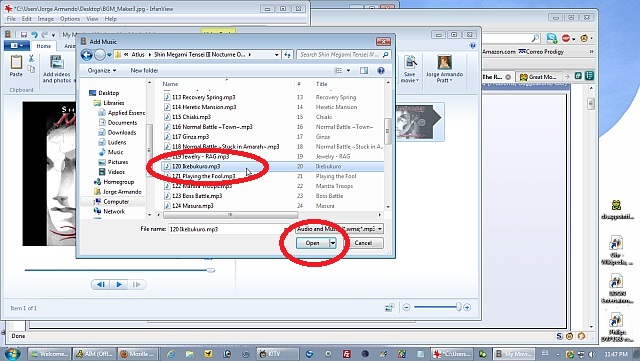Click Save movie in Movie Maker ribbon
The height and width of the screenshot is (361, 640).
410,69
